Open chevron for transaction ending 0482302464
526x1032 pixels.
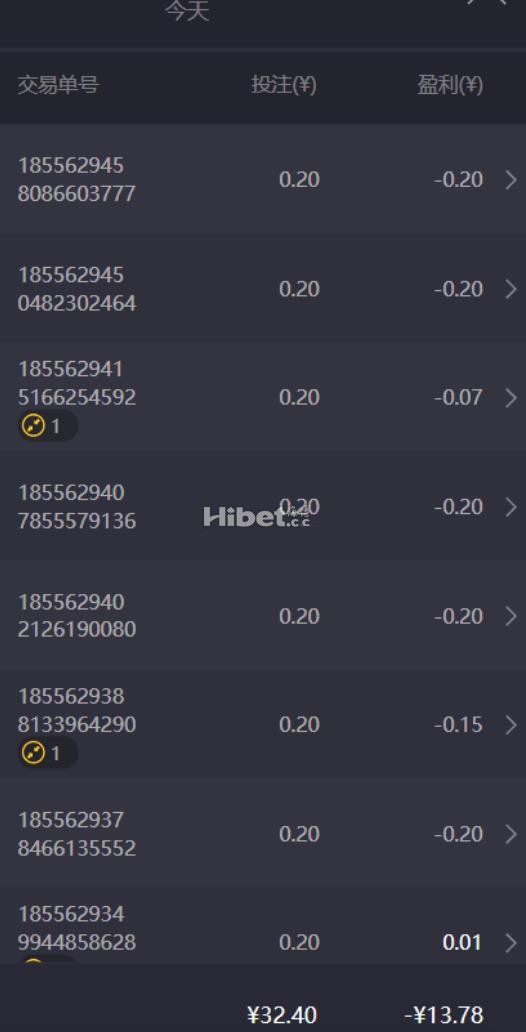point(511,289)
